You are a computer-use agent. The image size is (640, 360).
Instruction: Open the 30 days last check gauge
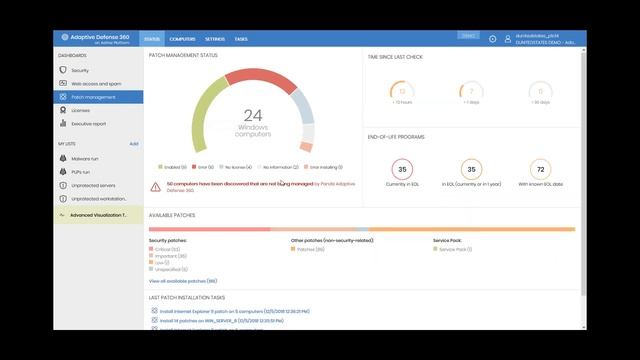point(540,91)
